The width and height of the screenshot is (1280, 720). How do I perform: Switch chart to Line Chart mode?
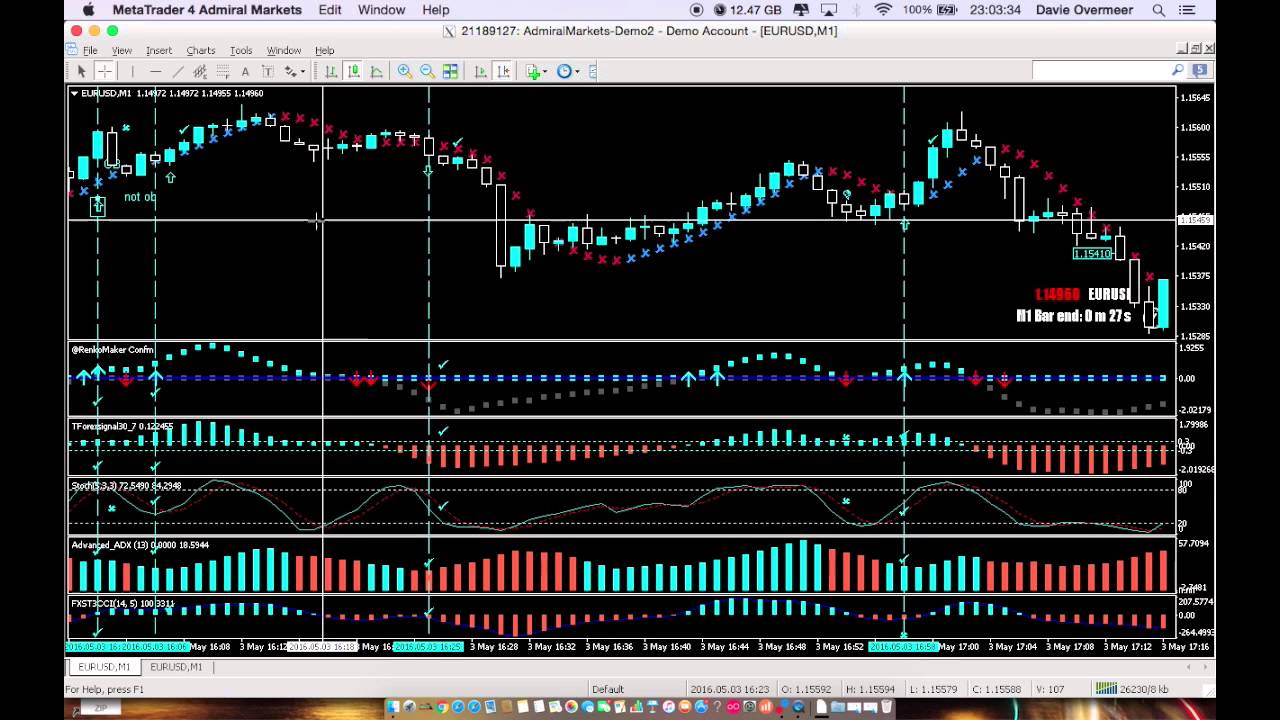tap(376, 71)
